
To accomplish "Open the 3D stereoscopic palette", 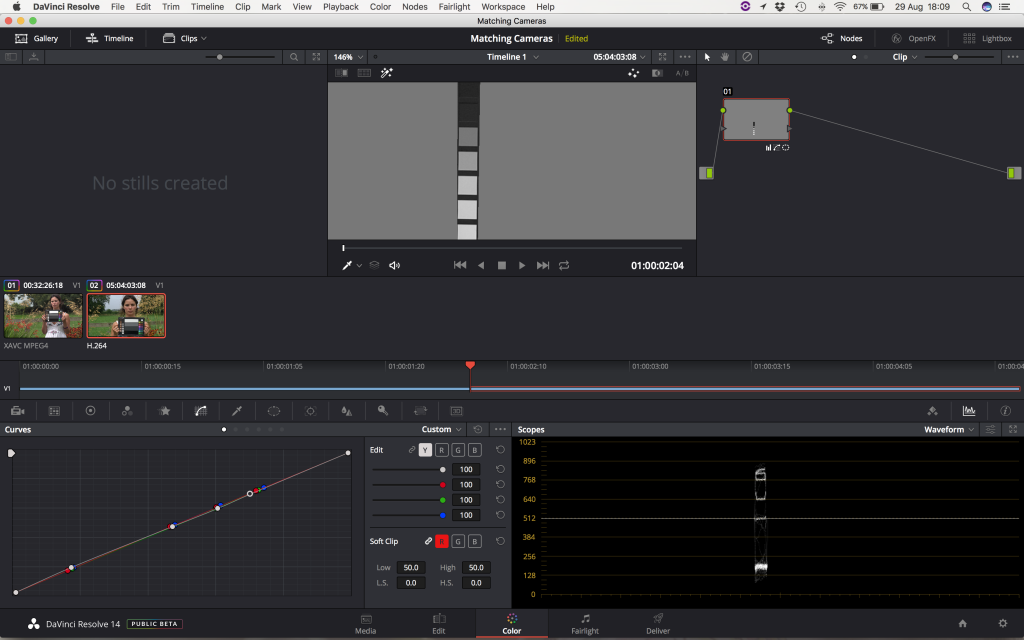I will pos(456,411).
